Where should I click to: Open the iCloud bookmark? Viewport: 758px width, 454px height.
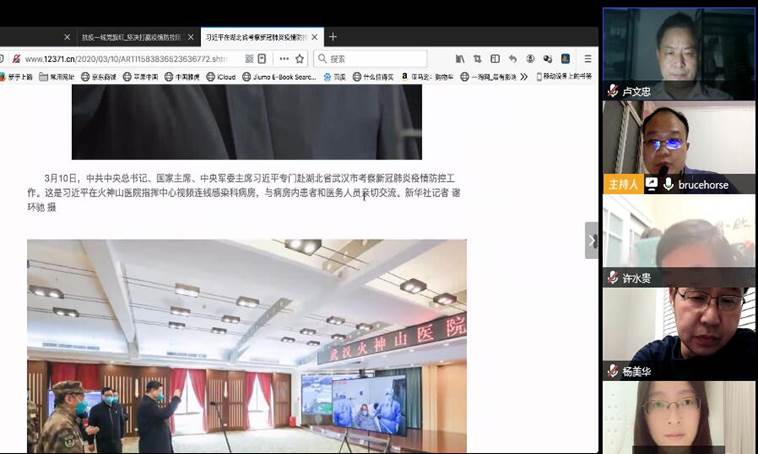221,76
